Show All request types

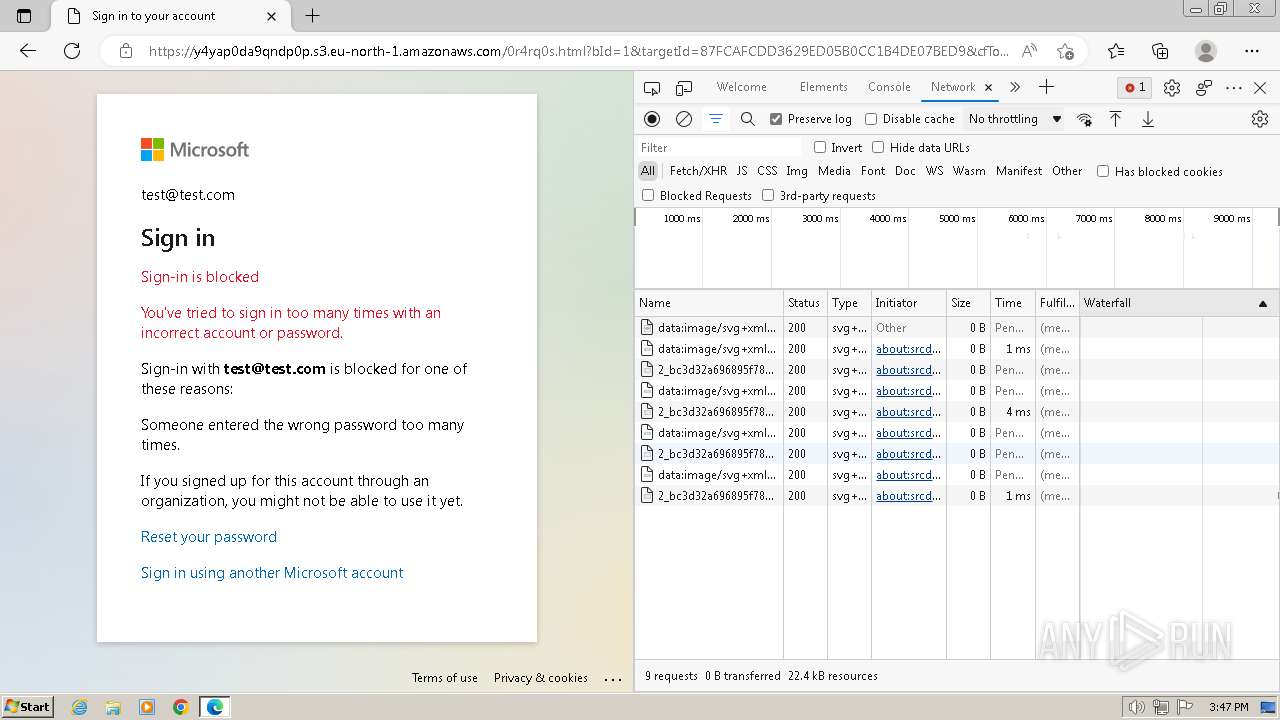pos(648,171)
